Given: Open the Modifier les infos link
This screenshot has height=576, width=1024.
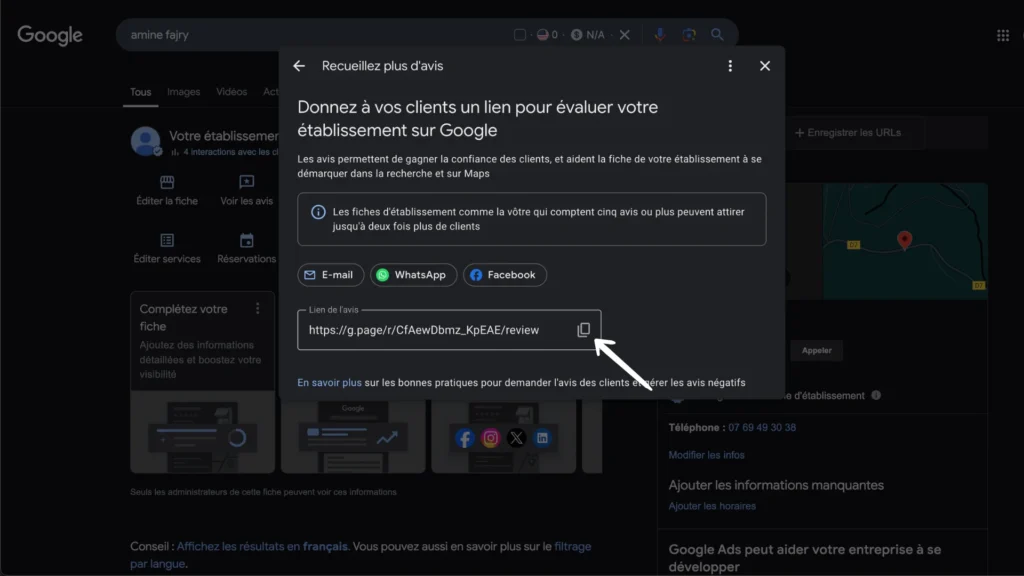Looking at the screenshot, I should click(707, 455).
